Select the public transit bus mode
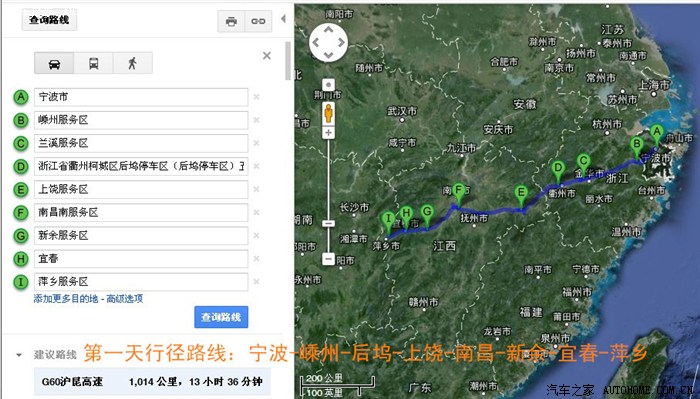 93,63
